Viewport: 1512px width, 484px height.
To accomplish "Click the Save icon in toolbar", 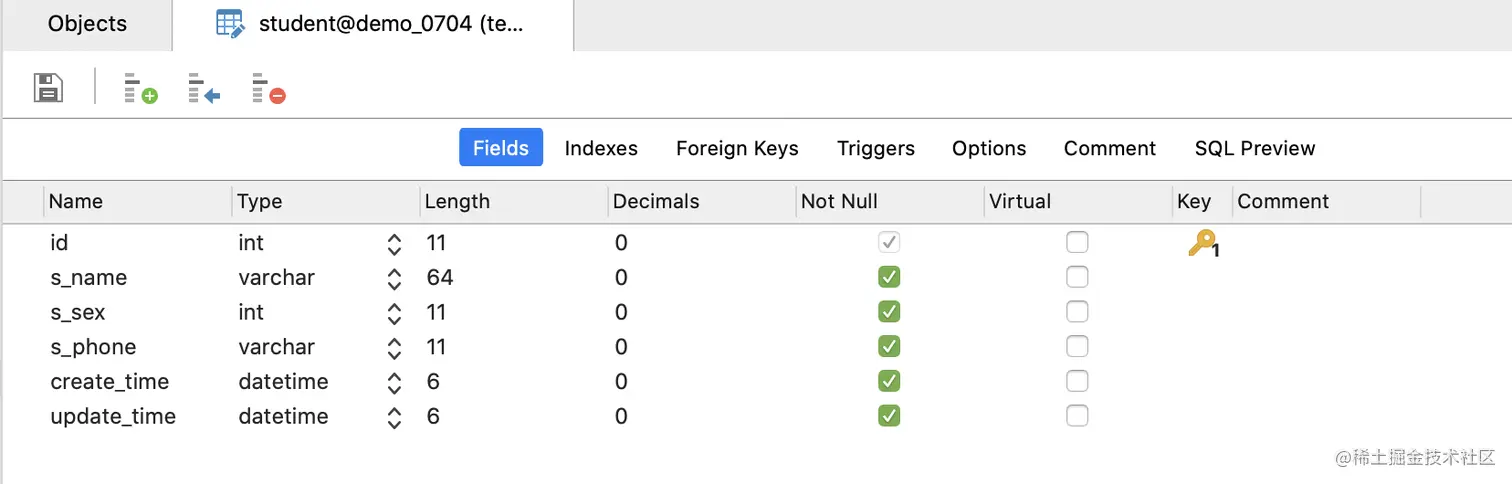I will 48,88.
